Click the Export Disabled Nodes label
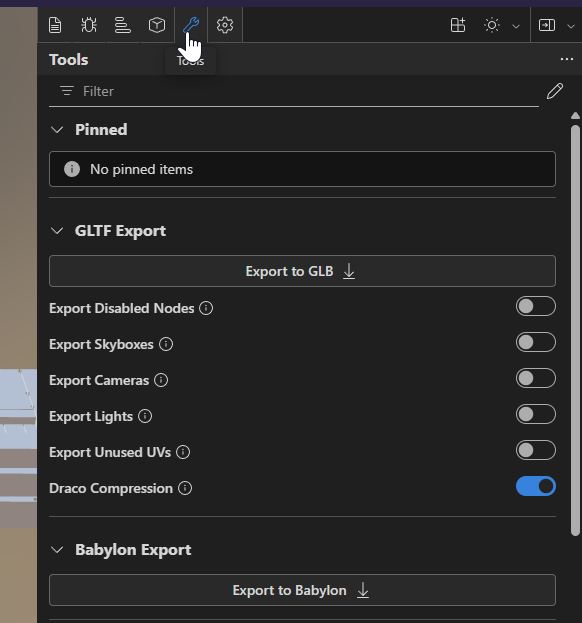Image resolution: width=582 pixels, height=623 pixels. 122,308
